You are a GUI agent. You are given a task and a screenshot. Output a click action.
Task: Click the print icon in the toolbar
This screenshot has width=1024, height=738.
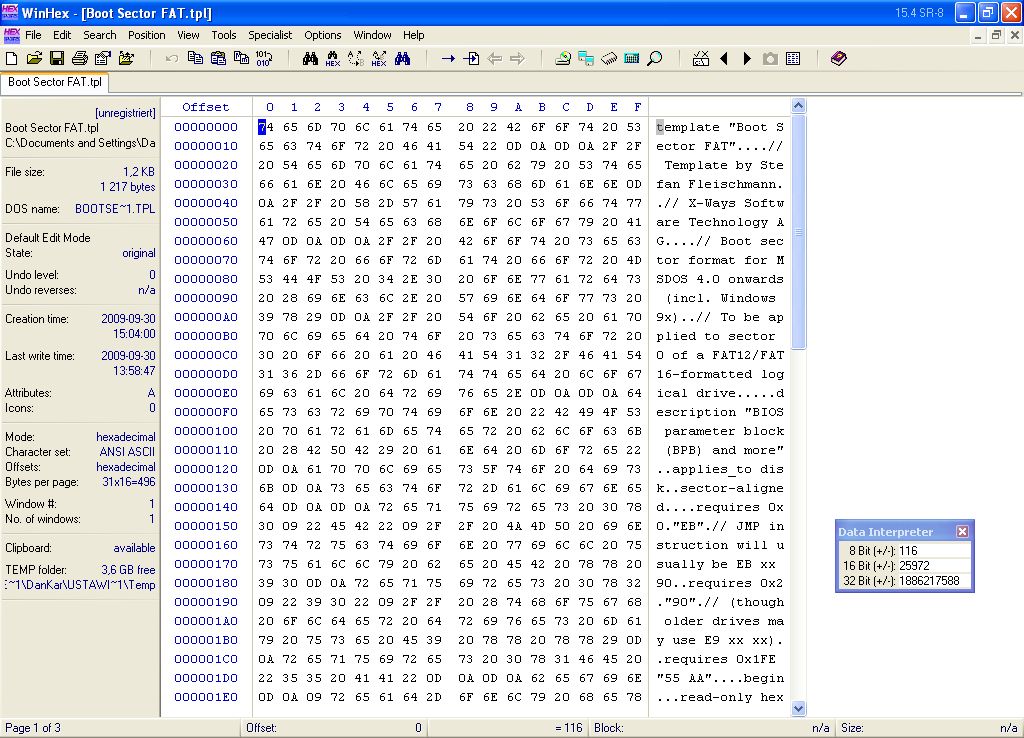[x=80, y=59]
